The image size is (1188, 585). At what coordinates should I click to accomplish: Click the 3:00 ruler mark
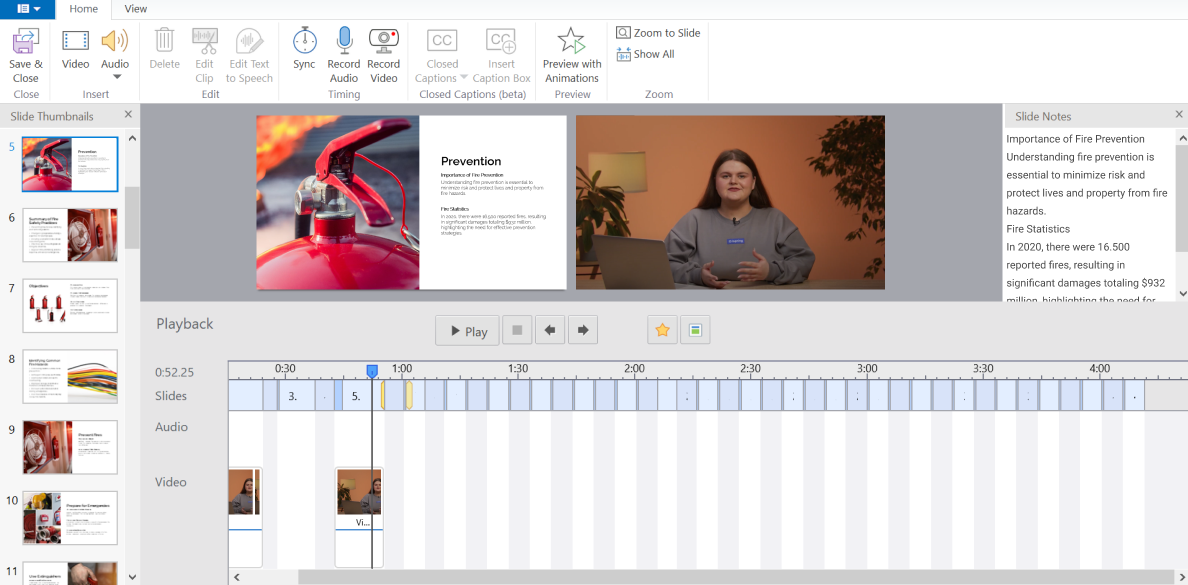coord(867,368)
